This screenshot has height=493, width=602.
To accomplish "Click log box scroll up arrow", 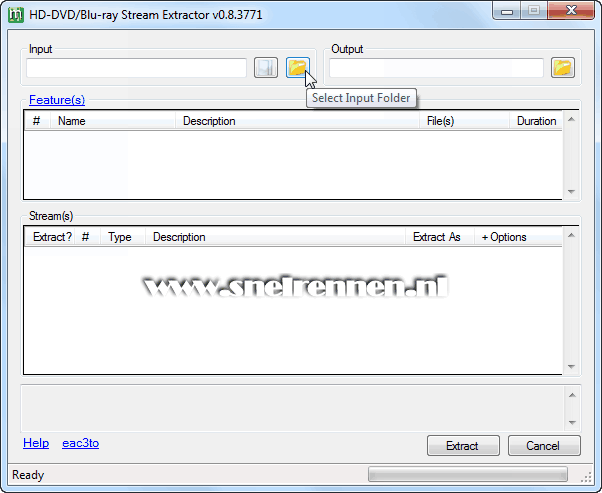I will point(572,395).
